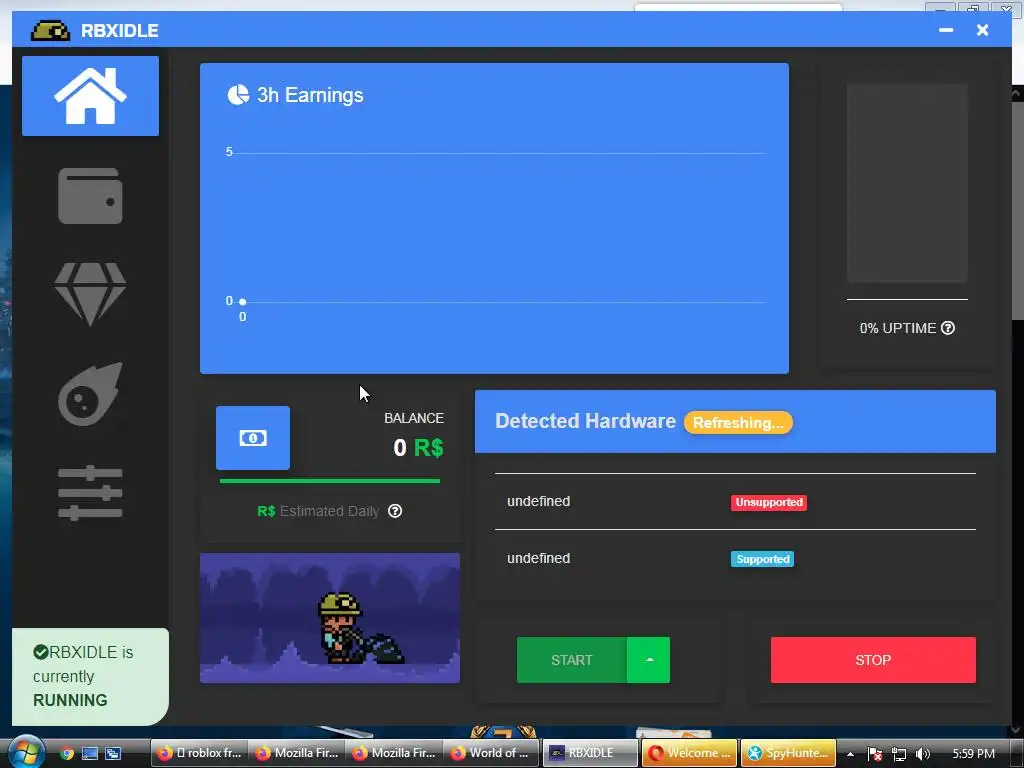Click the network tray icon

tap(899, 754)
